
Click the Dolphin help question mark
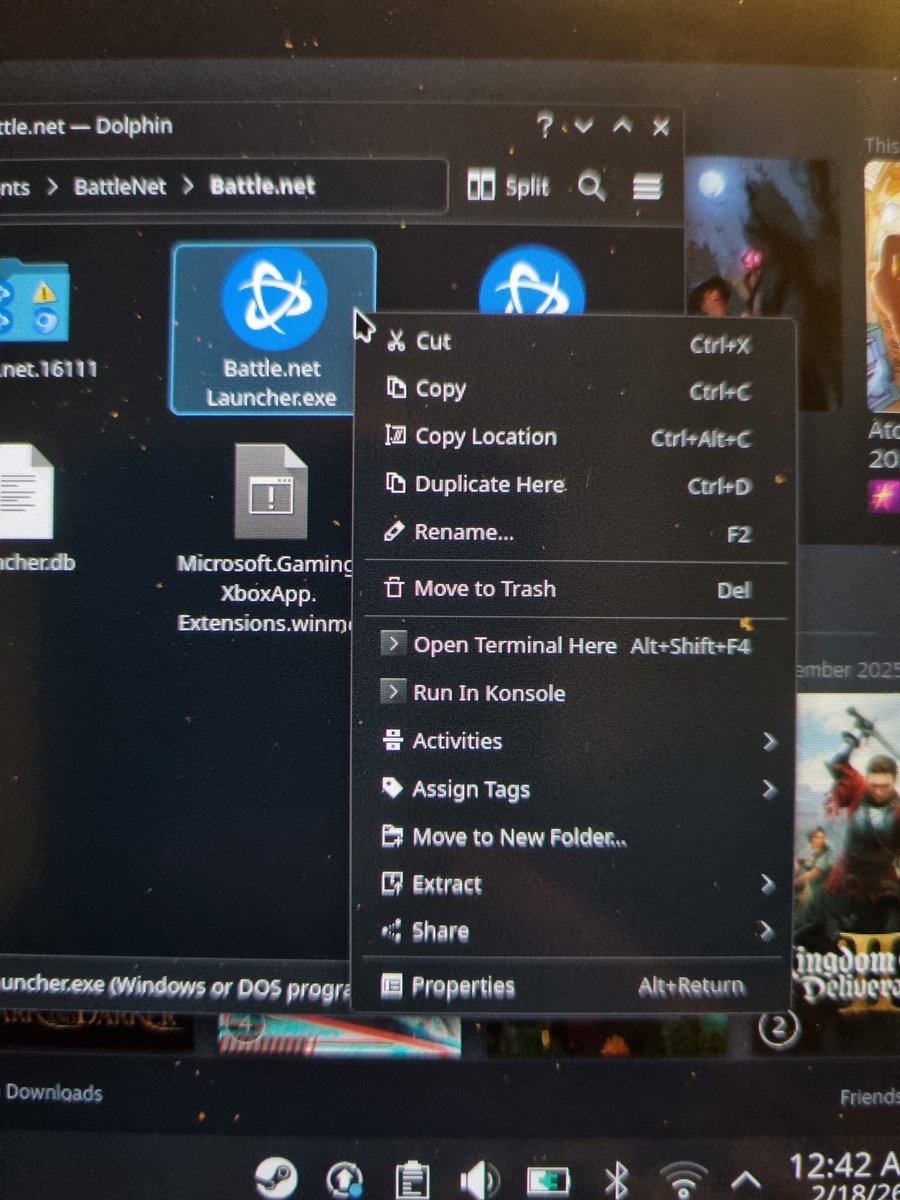point(544,126)
